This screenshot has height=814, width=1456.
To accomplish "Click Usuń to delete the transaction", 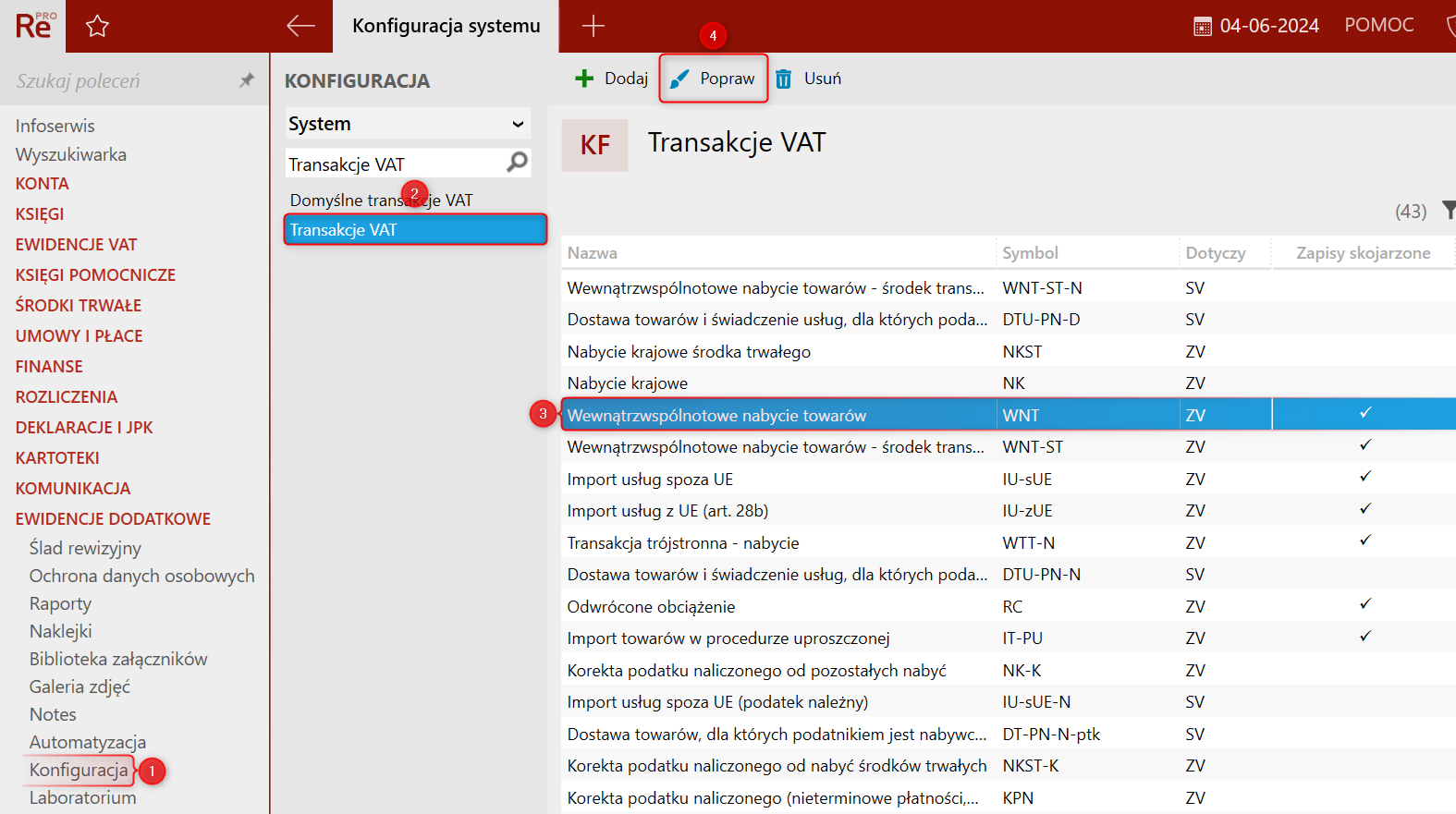I will [x=808, y=79].
